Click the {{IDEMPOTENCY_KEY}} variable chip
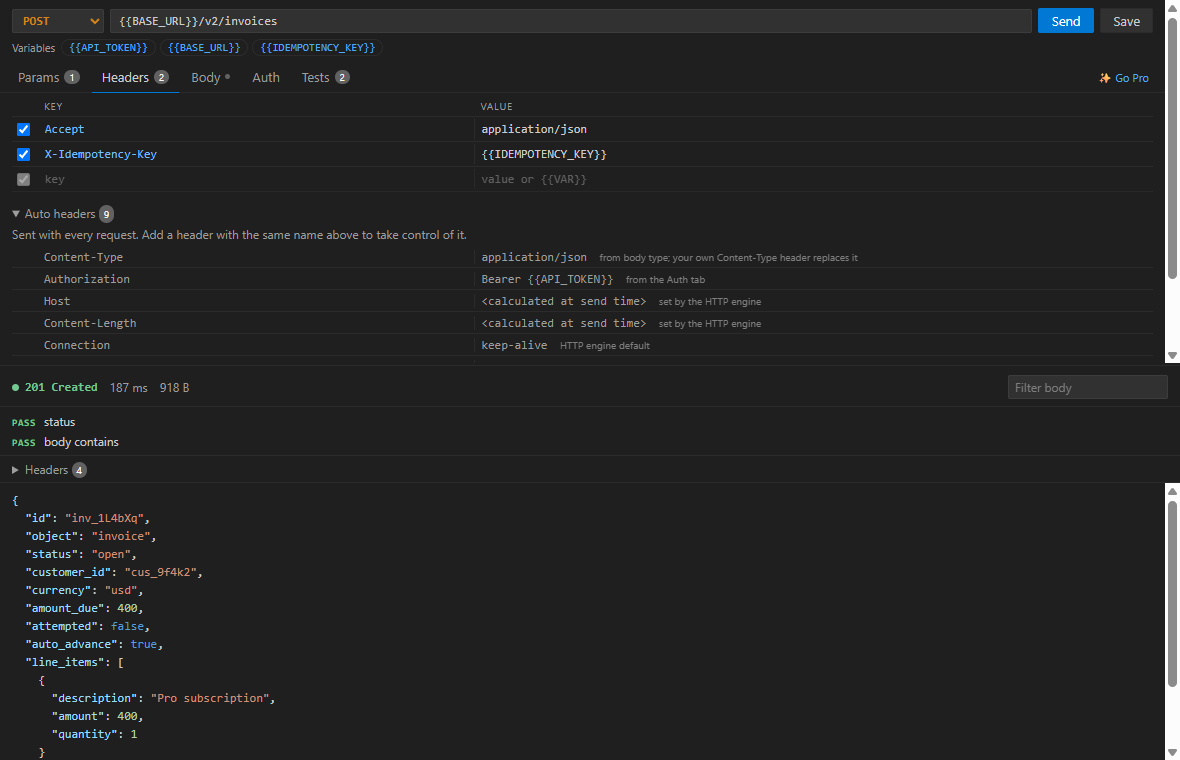The height and width of the screenshot is (760, 1180). (x=318, y=47)
